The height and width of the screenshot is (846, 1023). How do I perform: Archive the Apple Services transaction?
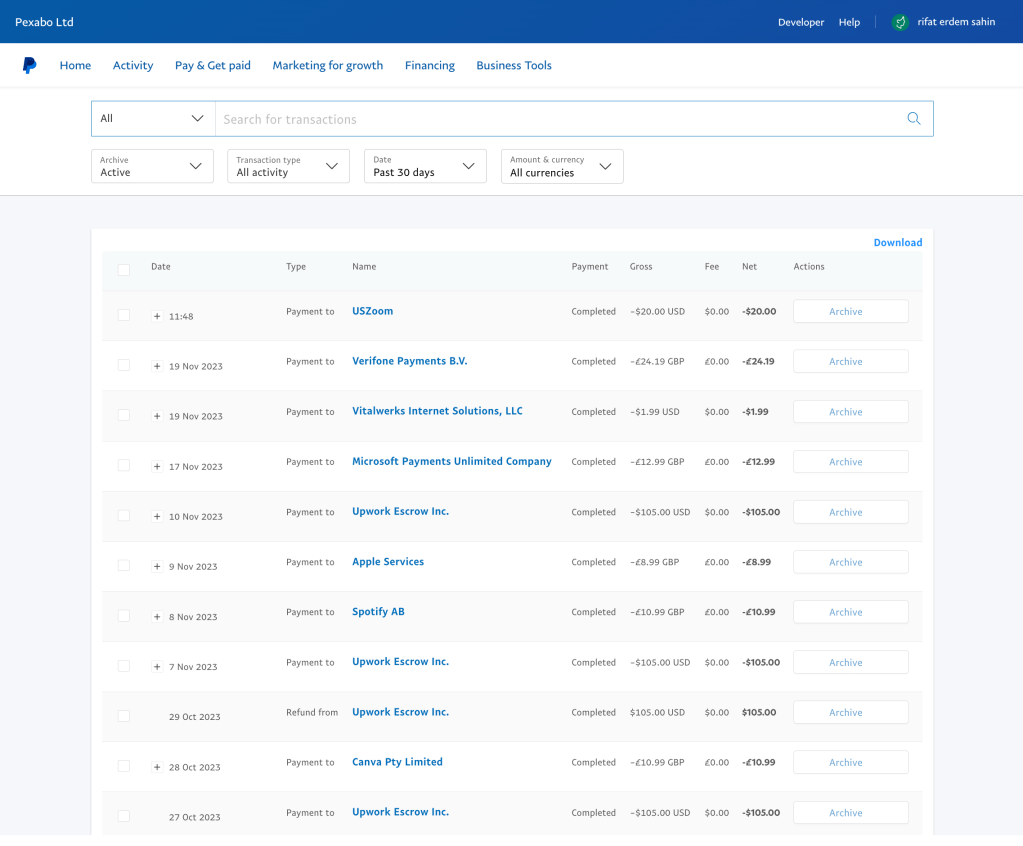851,562
